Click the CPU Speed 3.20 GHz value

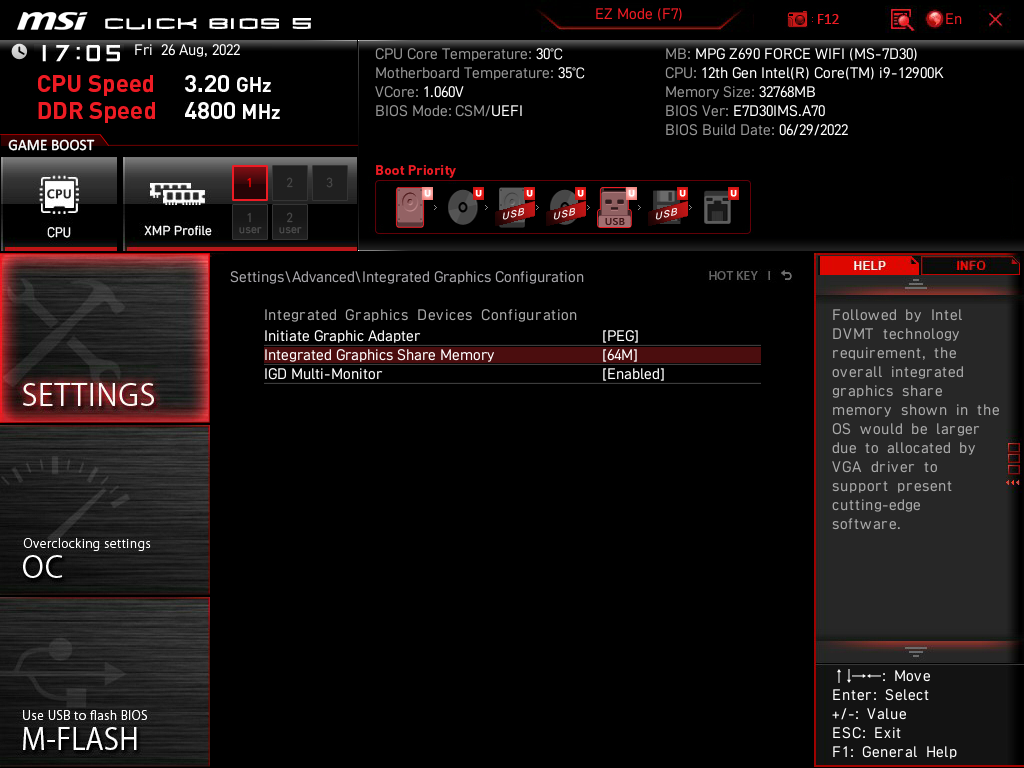point(227,84)
